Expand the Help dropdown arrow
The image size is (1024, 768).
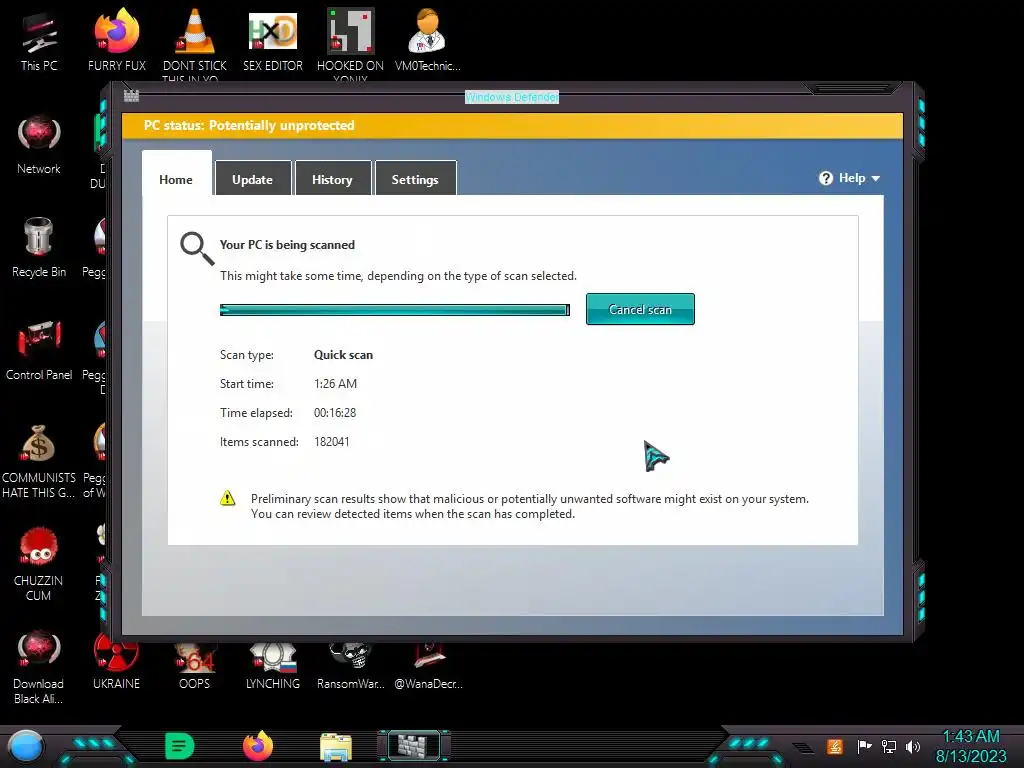[876, 178]
